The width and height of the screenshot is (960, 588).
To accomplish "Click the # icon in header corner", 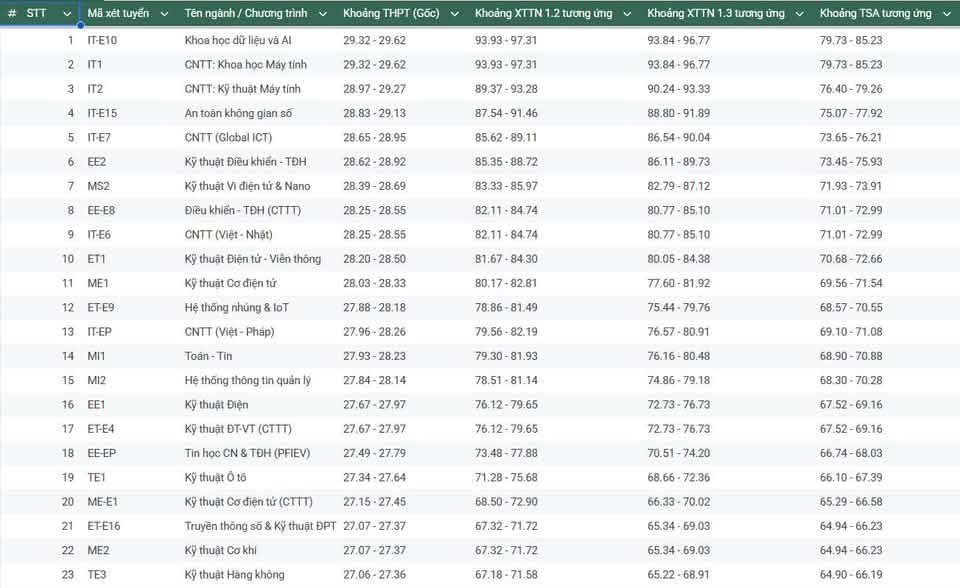I will point(12,13).
